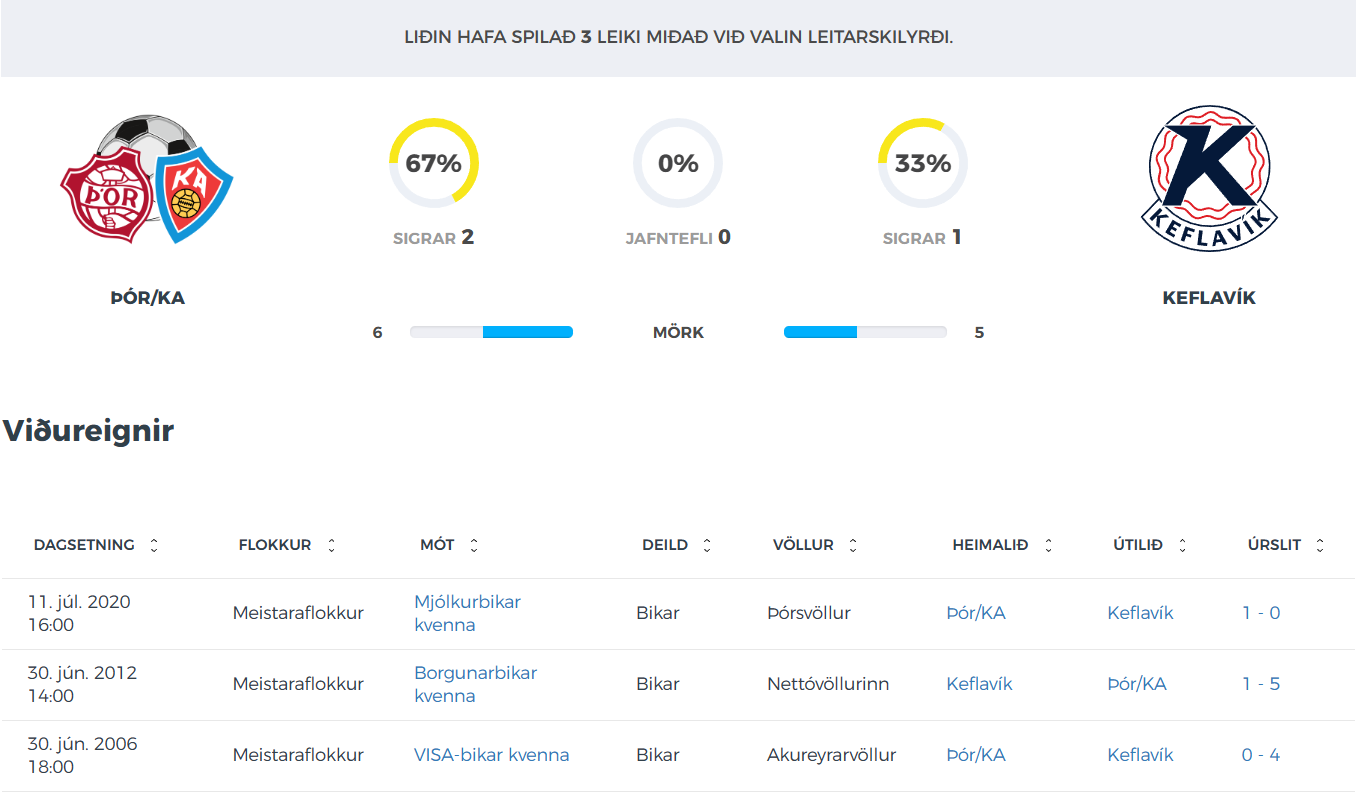Click the date 11. júl. 2020 cell

coord(79,613)
